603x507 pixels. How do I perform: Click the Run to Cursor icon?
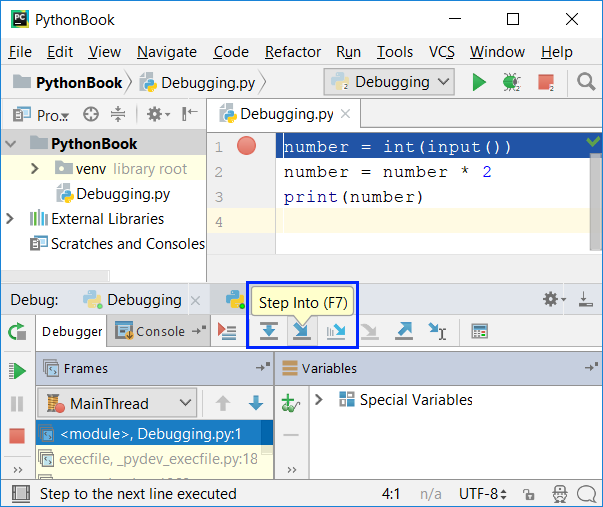(x=437, y=331)
